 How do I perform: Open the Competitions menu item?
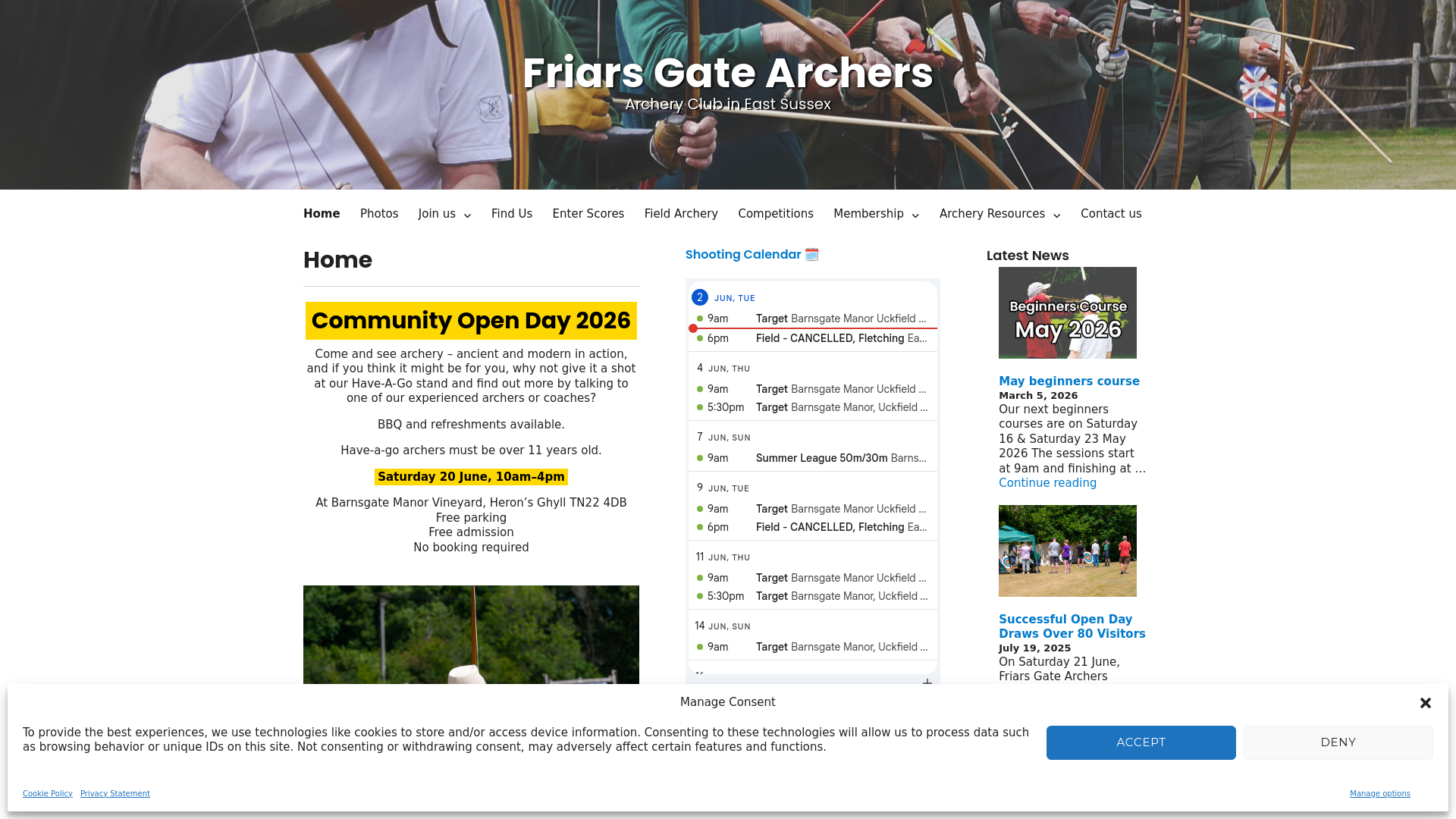coord(776,214)
